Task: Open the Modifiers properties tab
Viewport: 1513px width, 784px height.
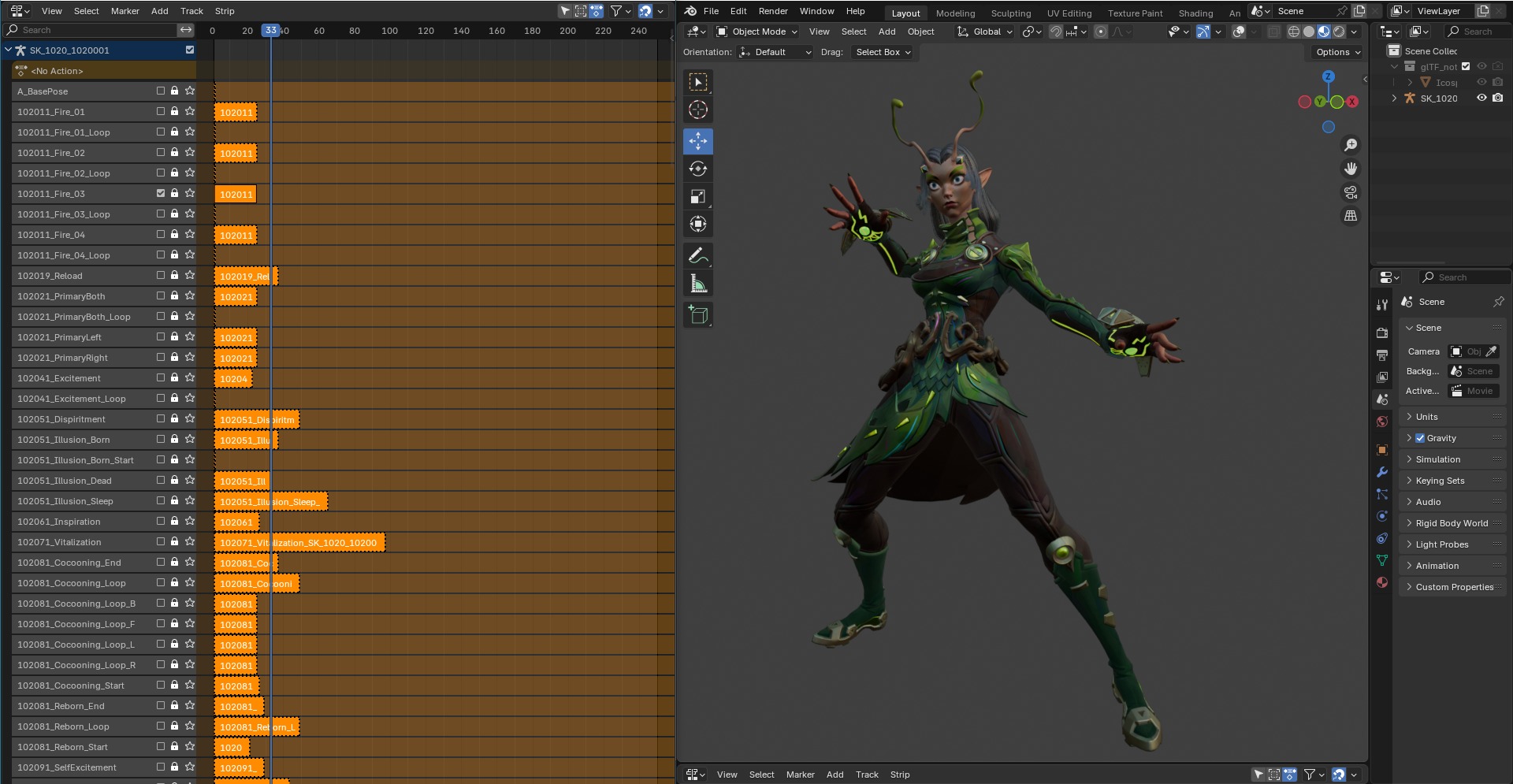Action: pyautogui.click(x=1382, y=472)
